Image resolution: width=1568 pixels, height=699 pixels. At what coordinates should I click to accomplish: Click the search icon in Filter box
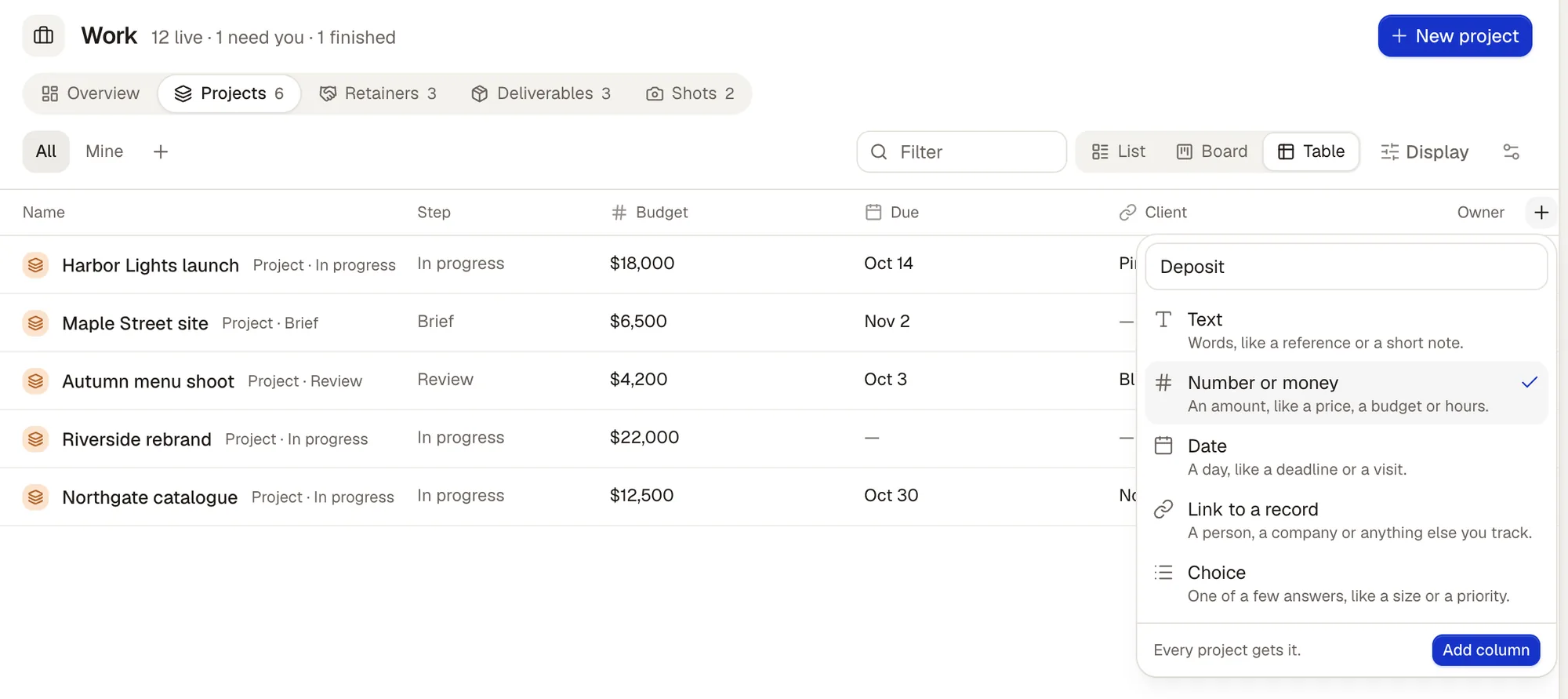pyautogui.click(x=879, y=152)
